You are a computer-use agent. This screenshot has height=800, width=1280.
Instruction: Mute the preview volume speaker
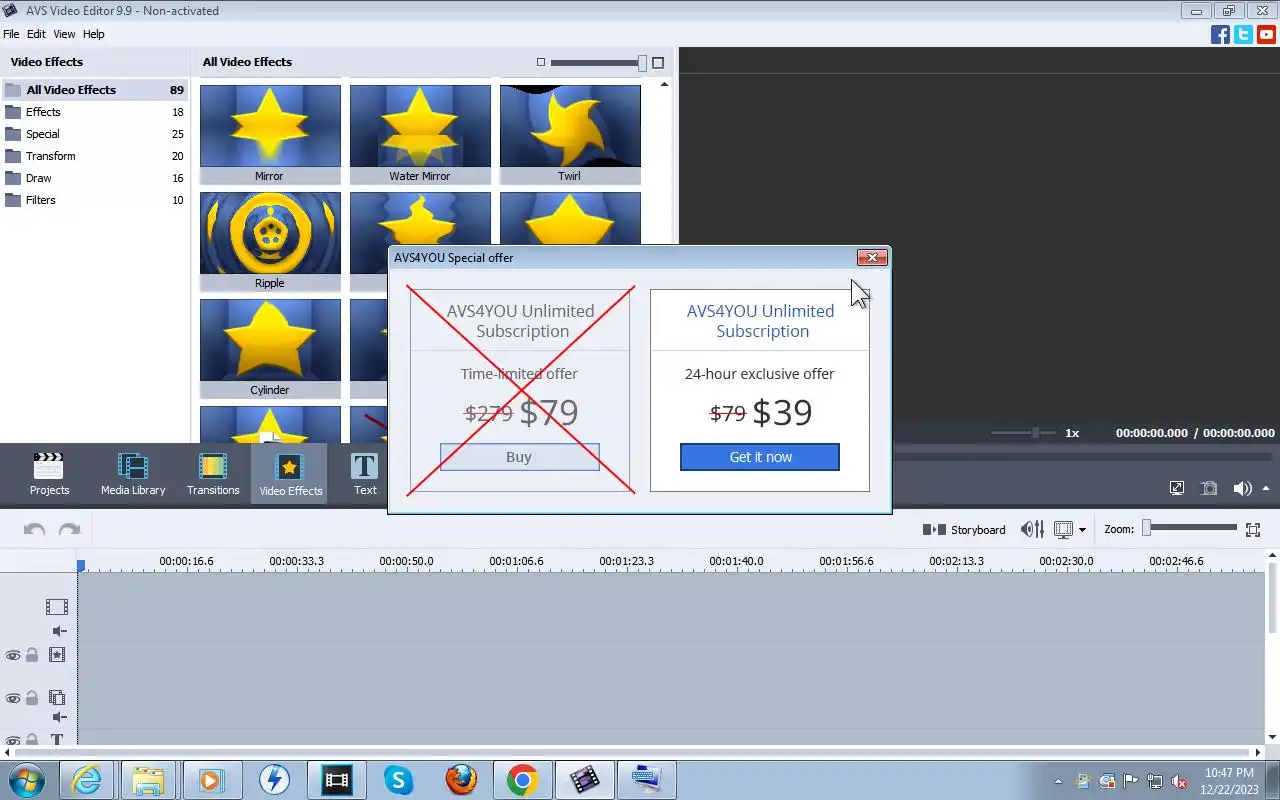1242,488
